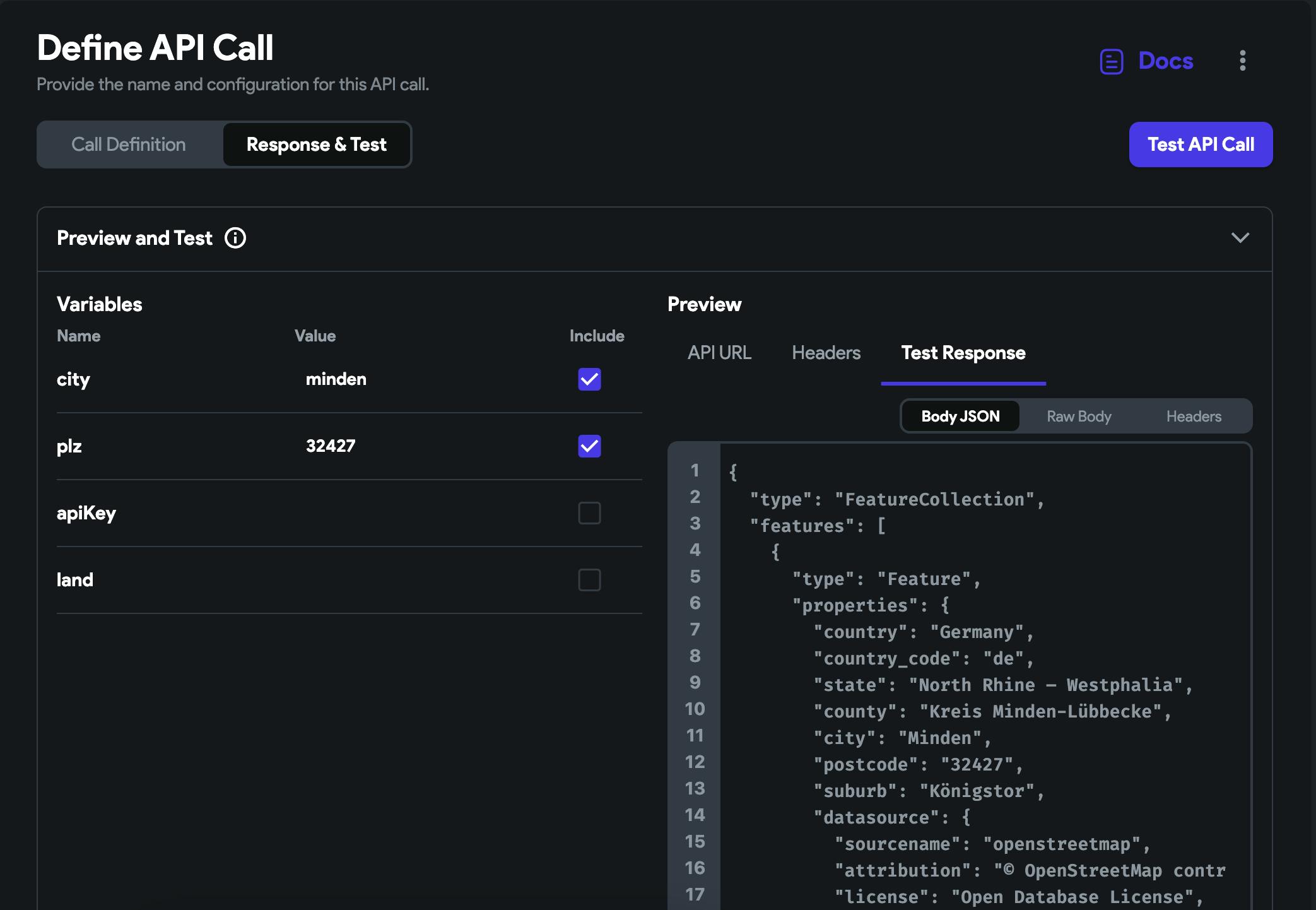Select the Body JSON view

click(960, 417)
